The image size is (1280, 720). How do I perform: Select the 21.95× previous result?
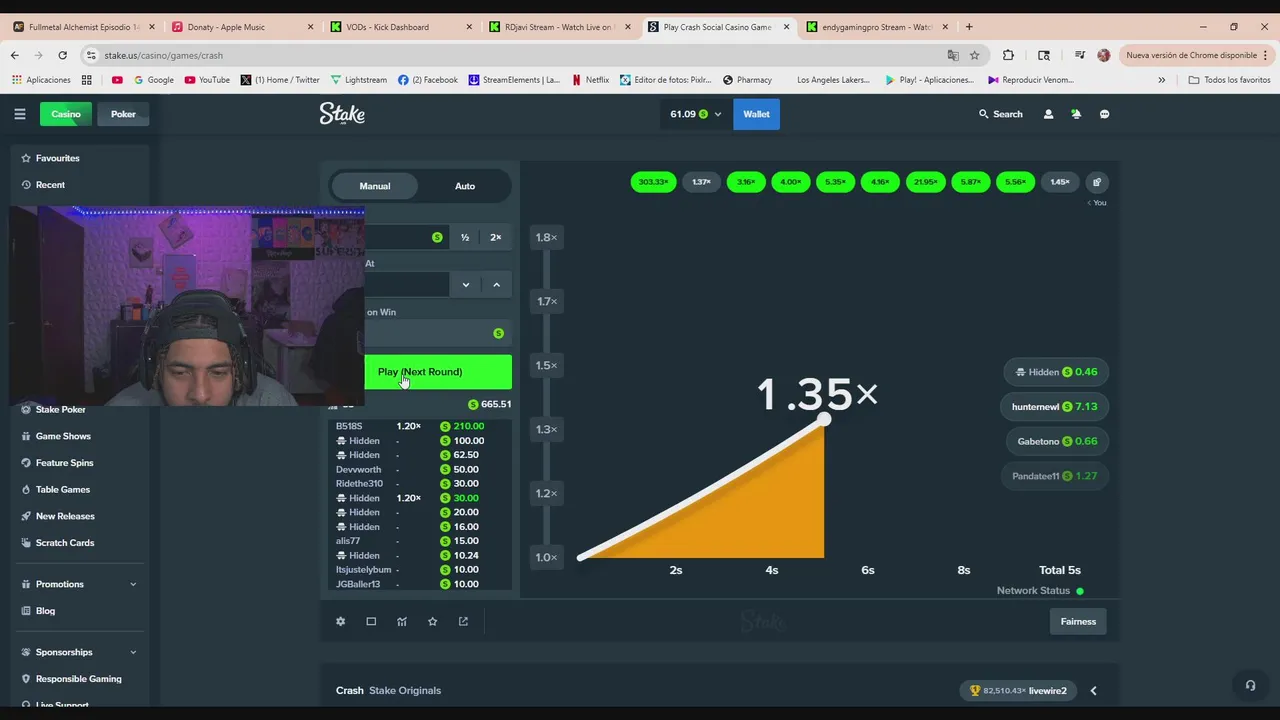(925, 182)
